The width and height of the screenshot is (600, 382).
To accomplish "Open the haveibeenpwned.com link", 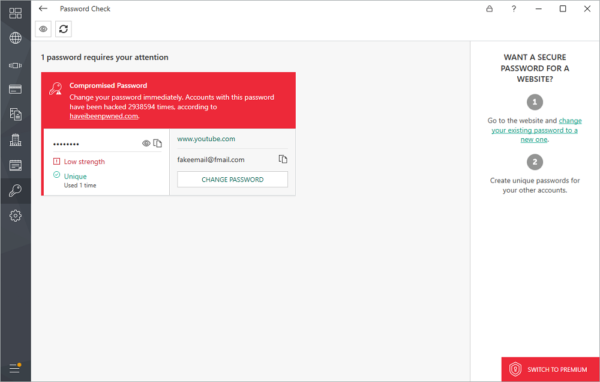I will 104,116.
